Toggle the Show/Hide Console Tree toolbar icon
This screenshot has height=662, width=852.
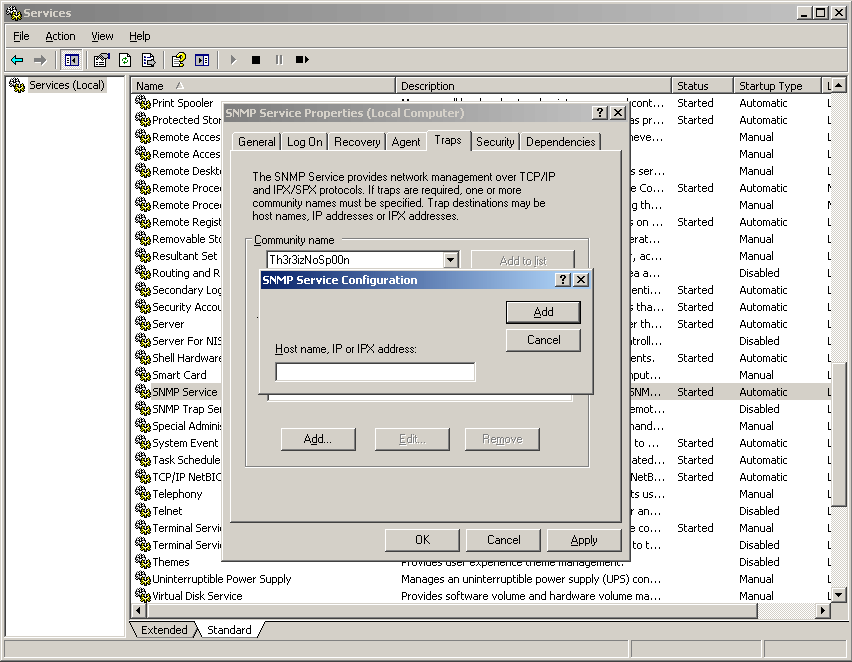click(x=71, y=60)
